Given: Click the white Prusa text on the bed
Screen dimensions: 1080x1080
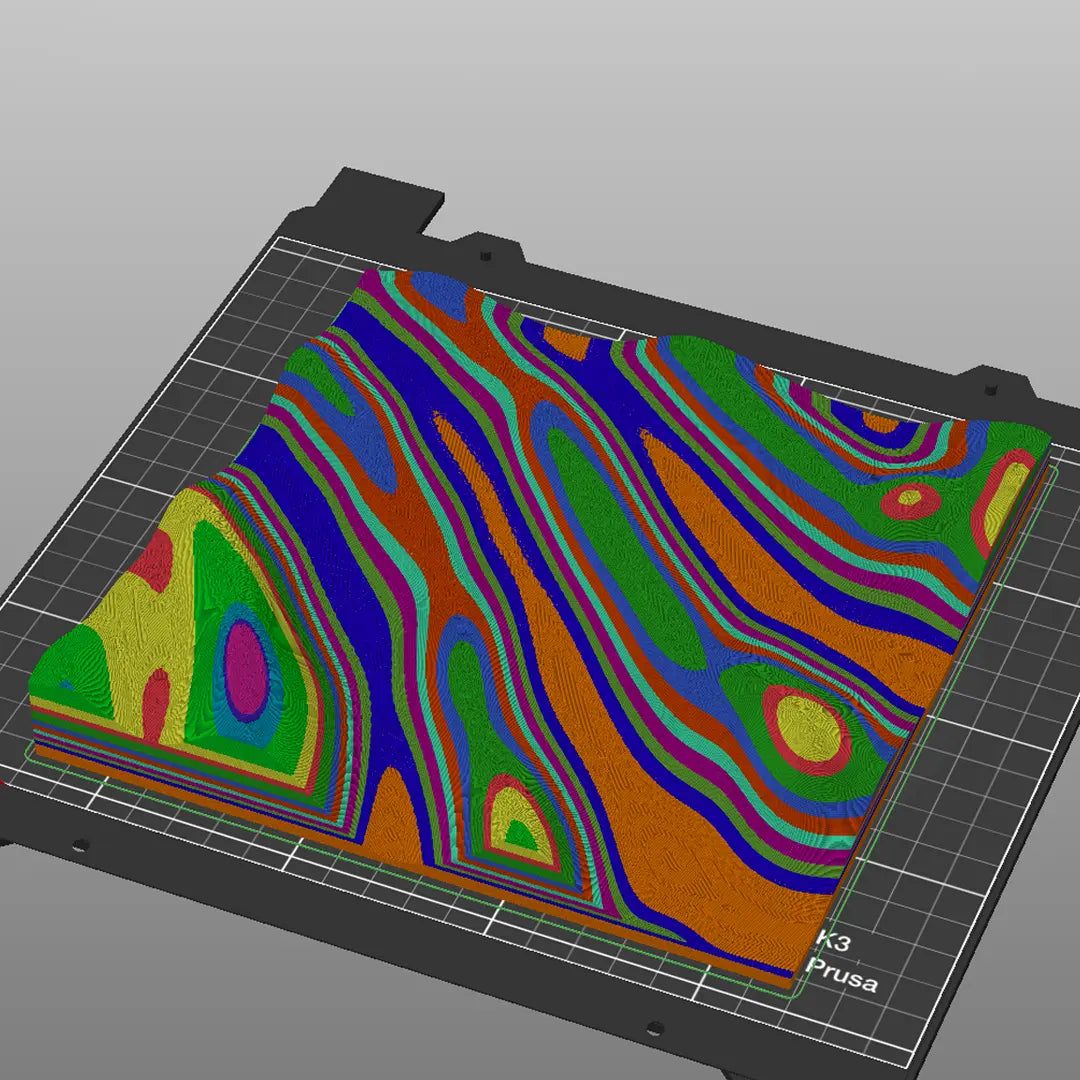Looking at the screenshot, I should 843,974.
